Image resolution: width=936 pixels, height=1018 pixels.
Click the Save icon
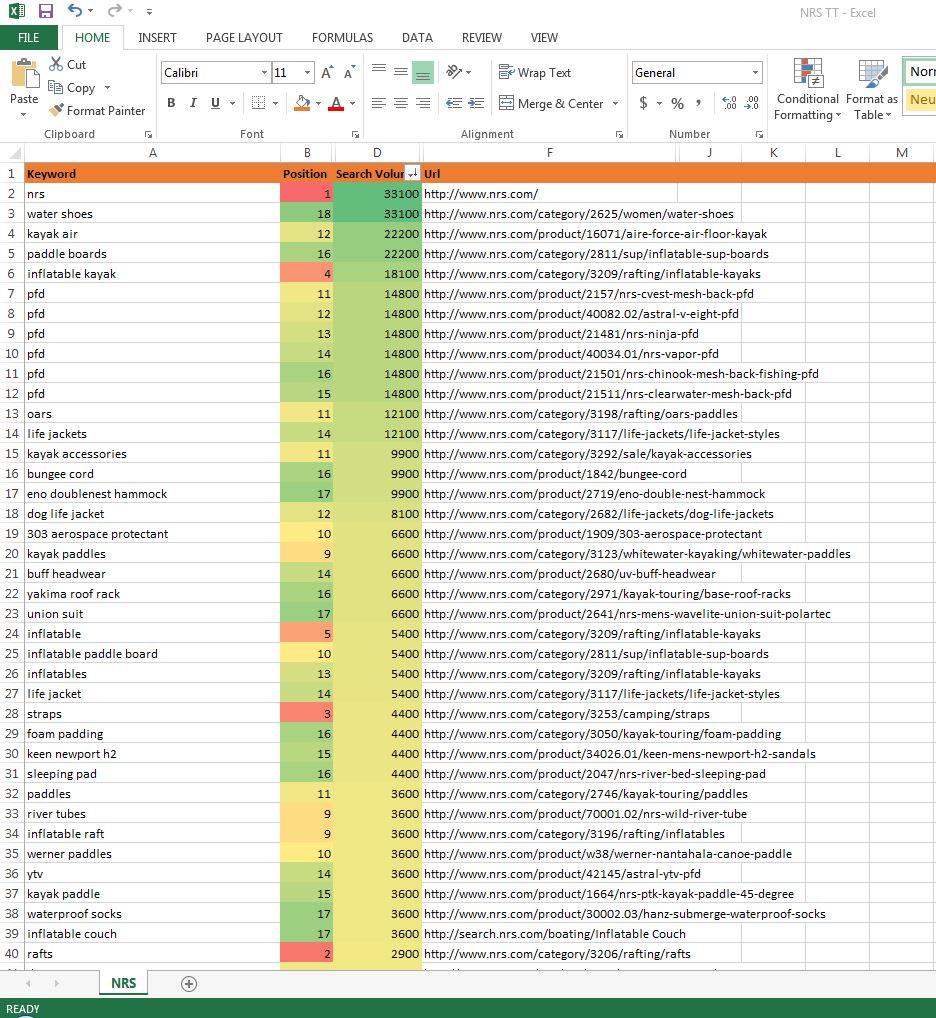click(43, 10)
